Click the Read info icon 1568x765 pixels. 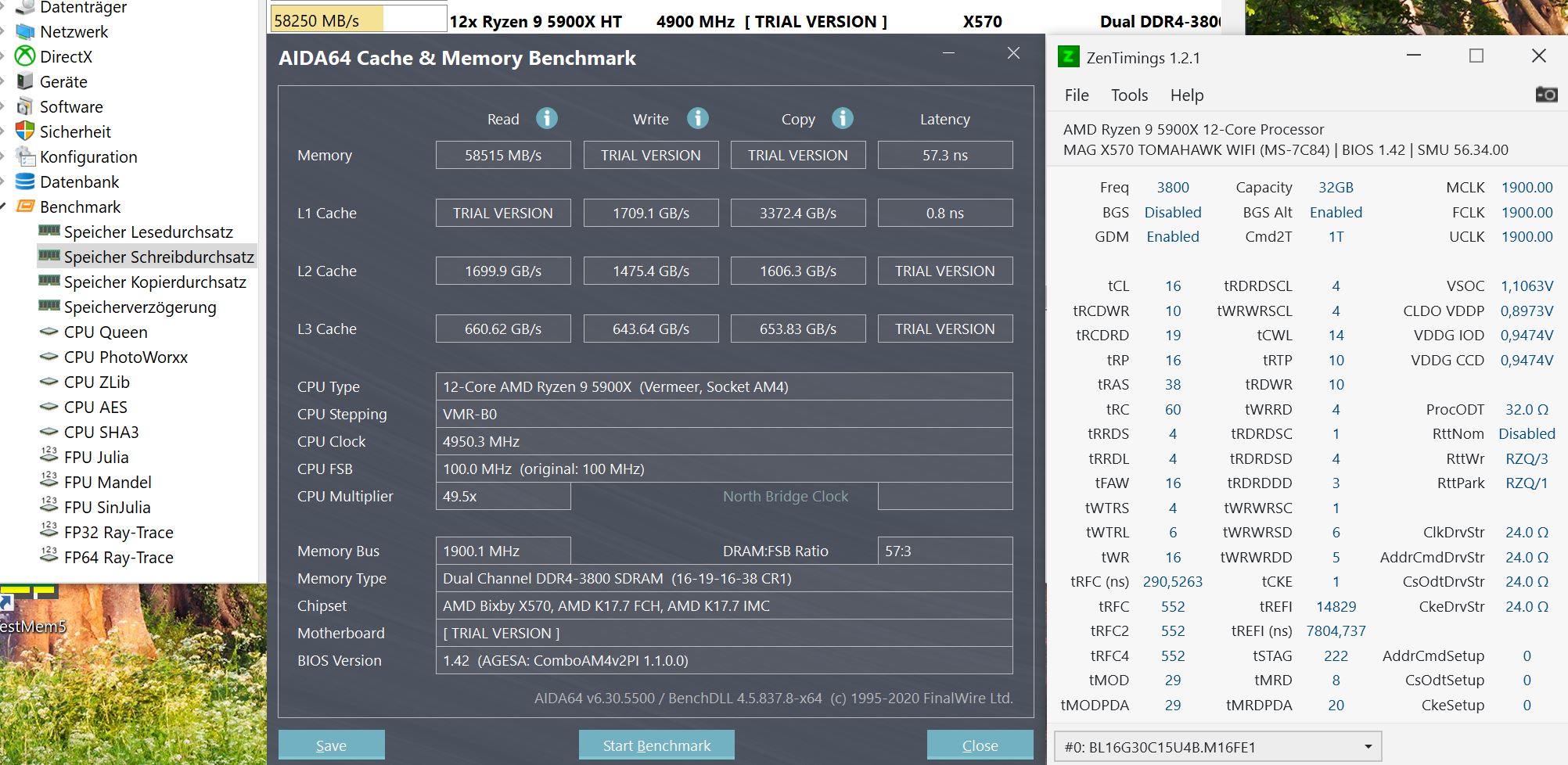pos(546,118)
